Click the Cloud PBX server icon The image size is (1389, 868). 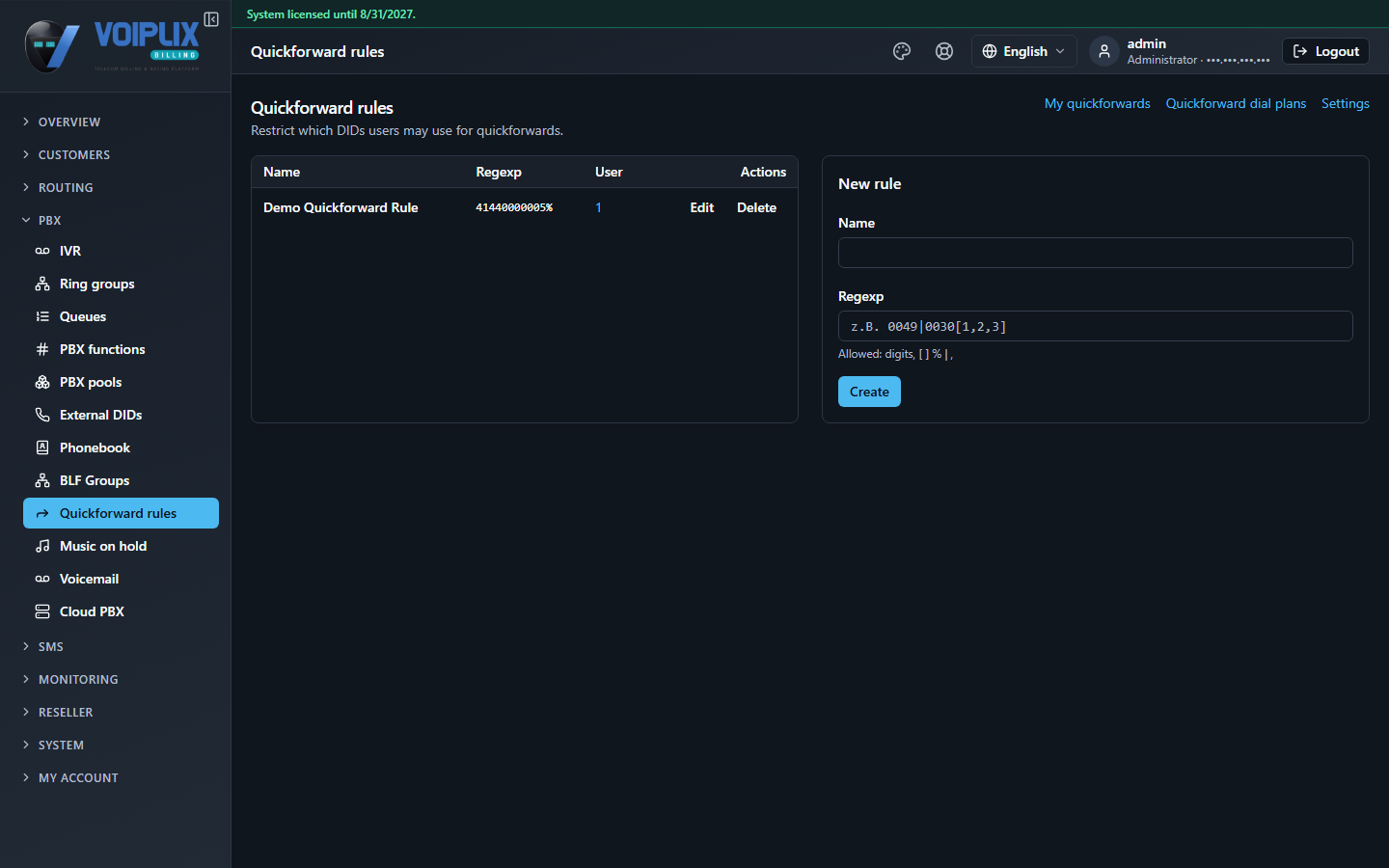(x=42, y=611)
